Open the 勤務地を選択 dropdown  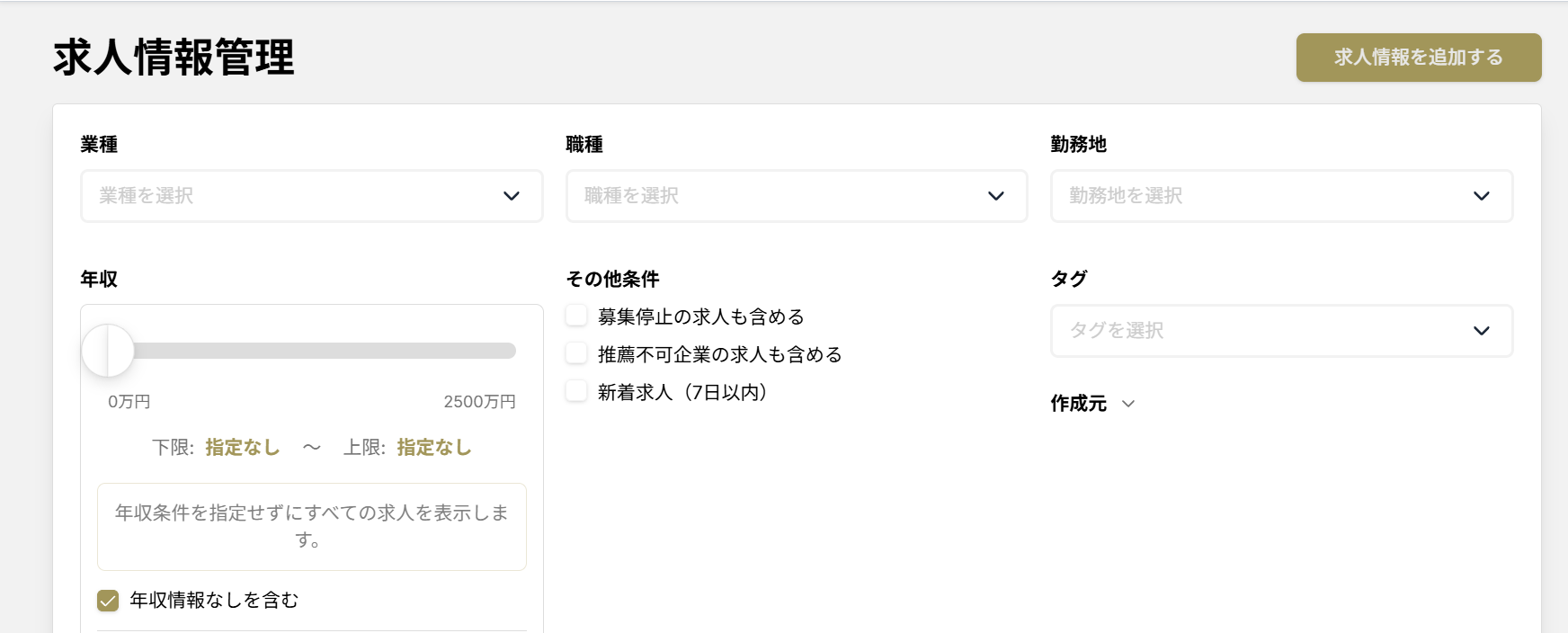[1282, 196]
